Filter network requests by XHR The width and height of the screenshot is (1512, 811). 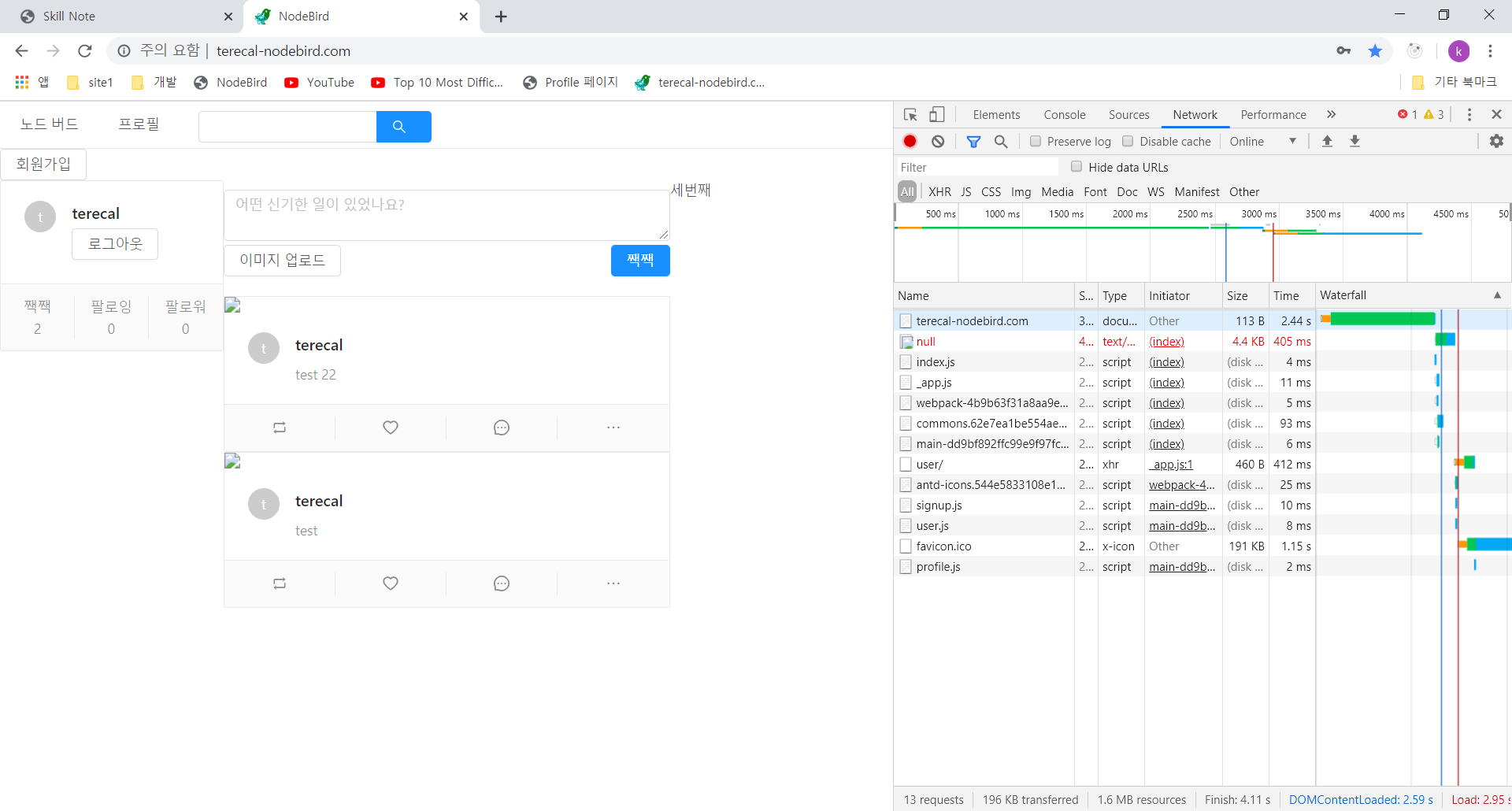[x=939, y=191]
